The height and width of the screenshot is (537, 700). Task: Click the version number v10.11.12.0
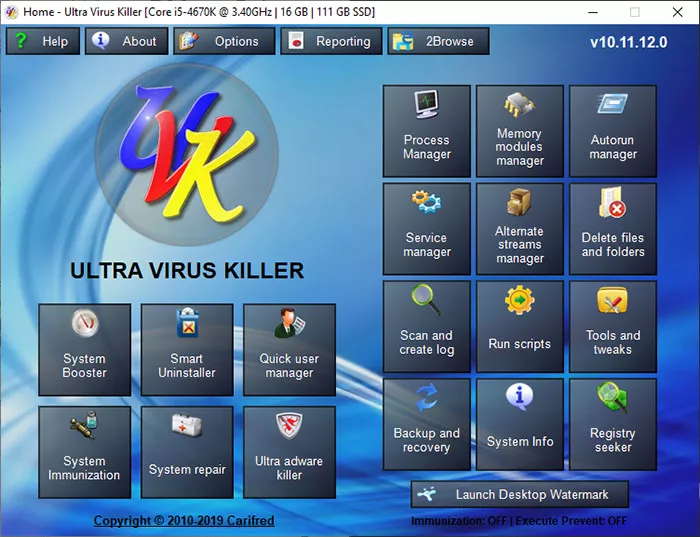(629, 42)
